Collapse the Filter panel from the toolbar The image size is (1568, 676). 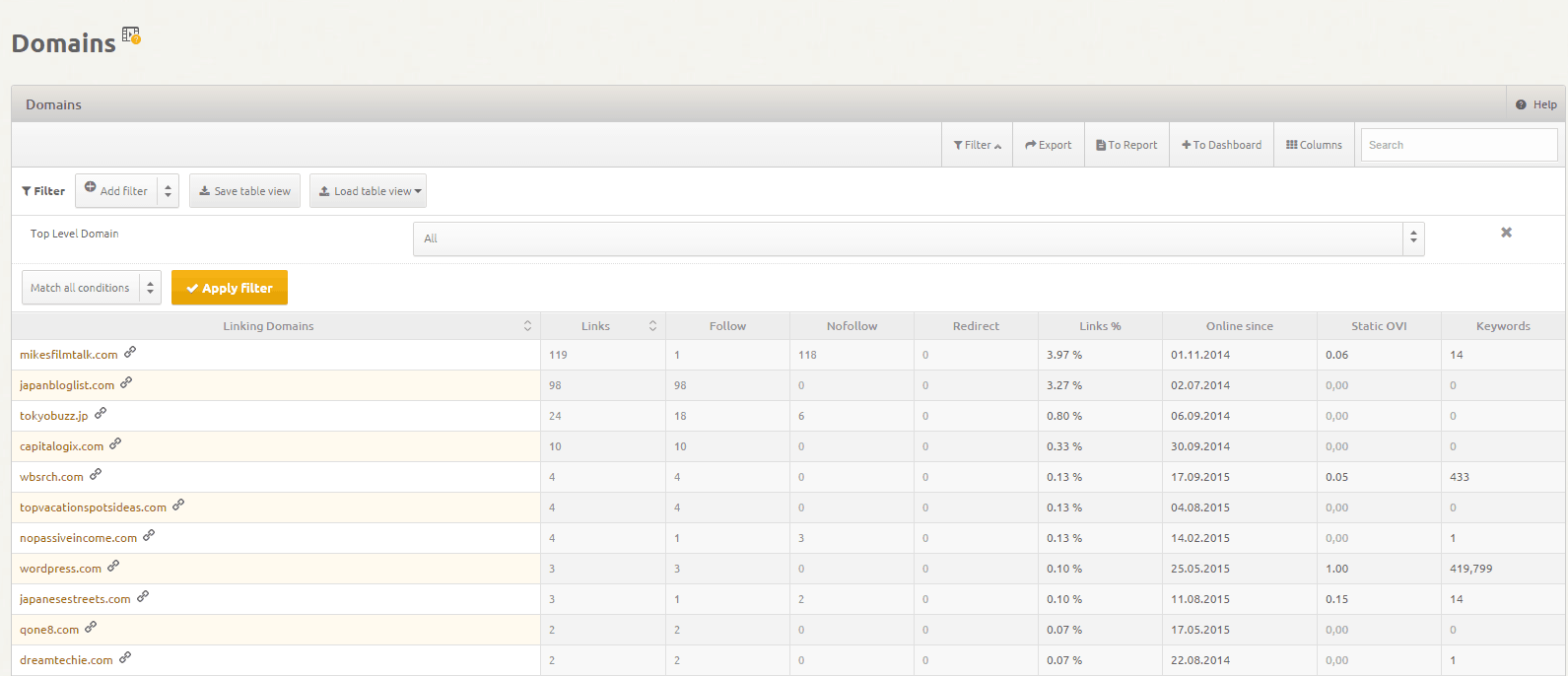click(977, 145)
